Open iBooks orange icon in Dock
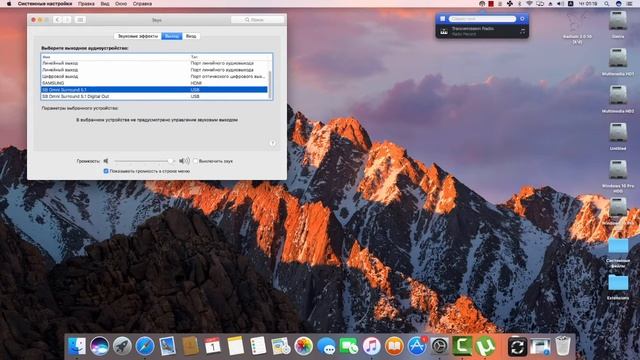640x360 pixels. (x=394, y=346)
